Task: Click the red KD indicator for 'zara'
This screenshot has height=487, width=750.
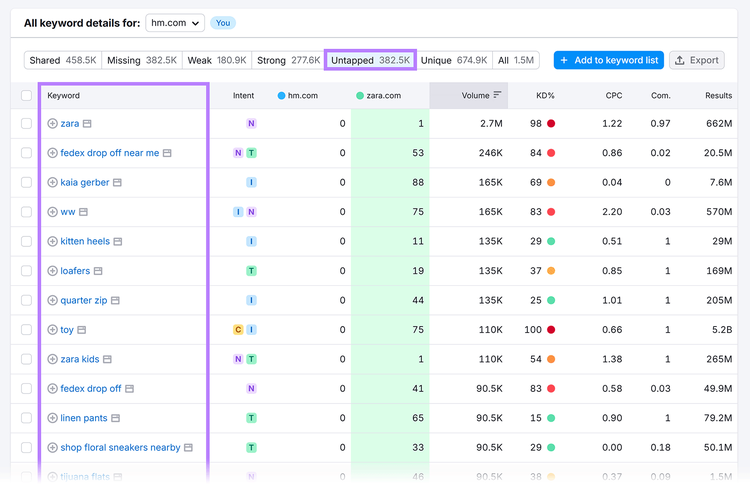Action: coord(551,123)
